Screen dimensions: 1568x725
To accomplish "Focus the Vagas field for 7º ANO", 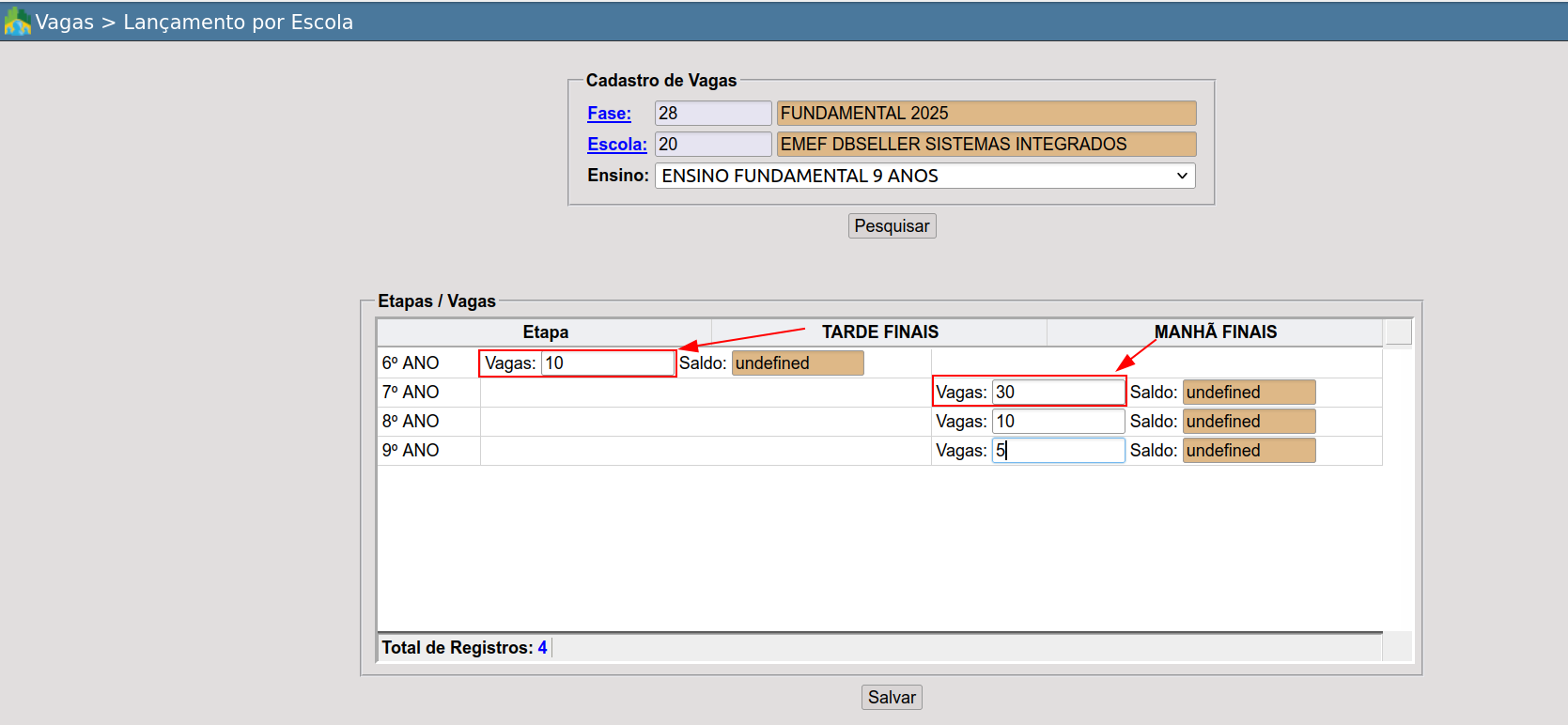I will tap(1058, 393).
